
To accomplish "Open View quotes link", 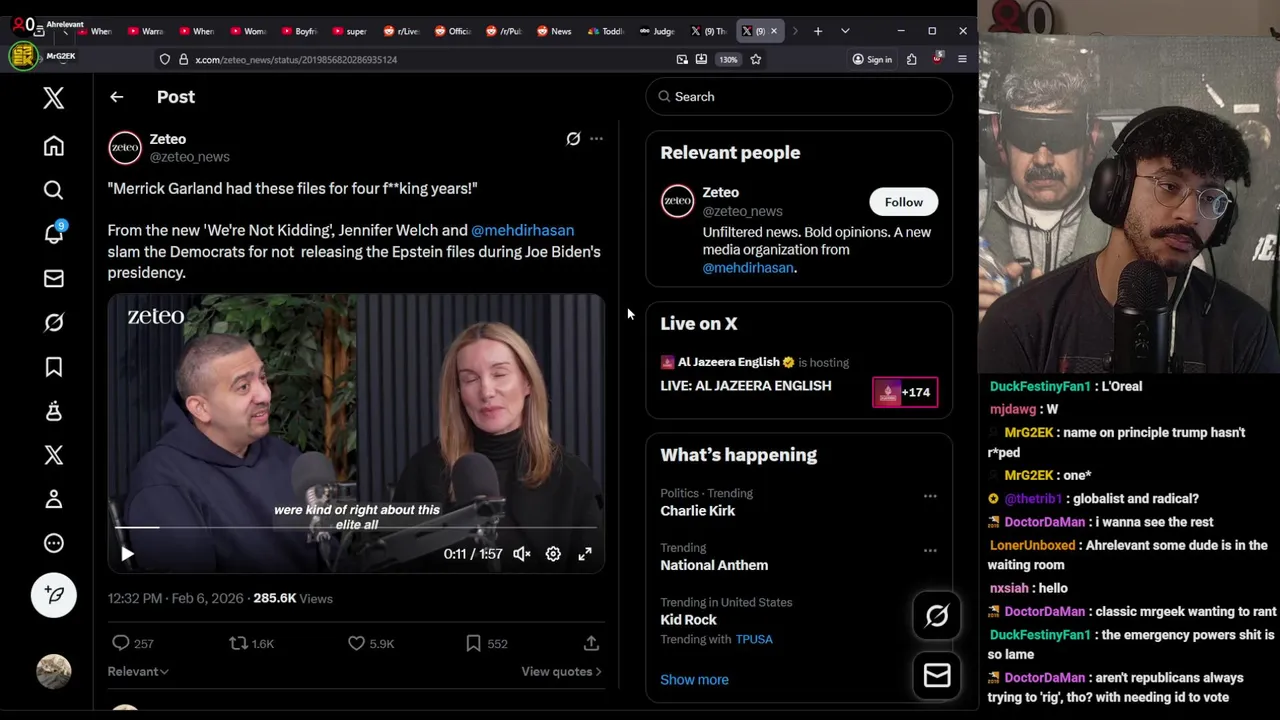I will pos(561,672).
